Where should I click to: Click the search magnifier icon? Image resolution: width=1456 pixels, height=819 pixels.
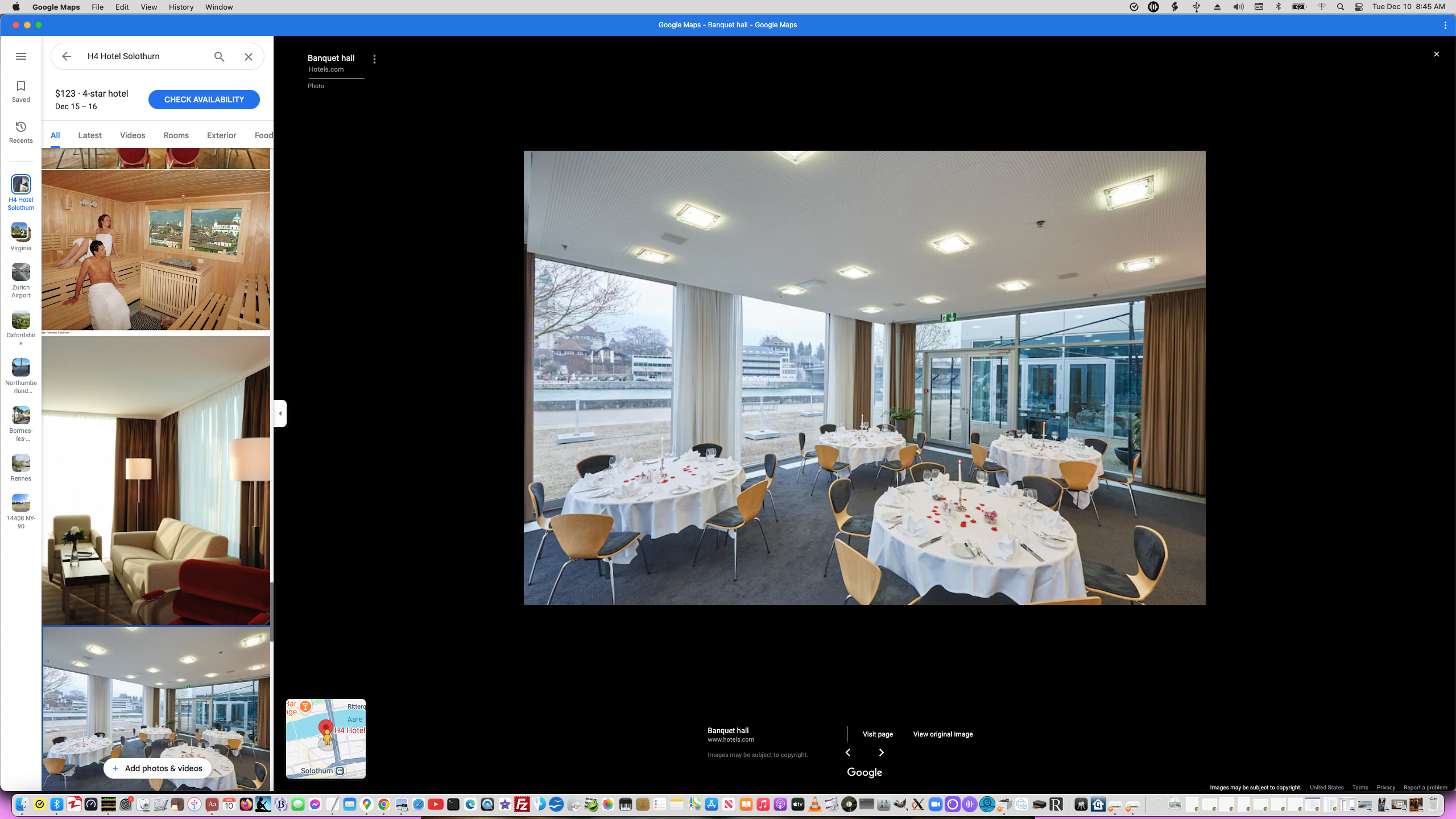tap(219, 56)
